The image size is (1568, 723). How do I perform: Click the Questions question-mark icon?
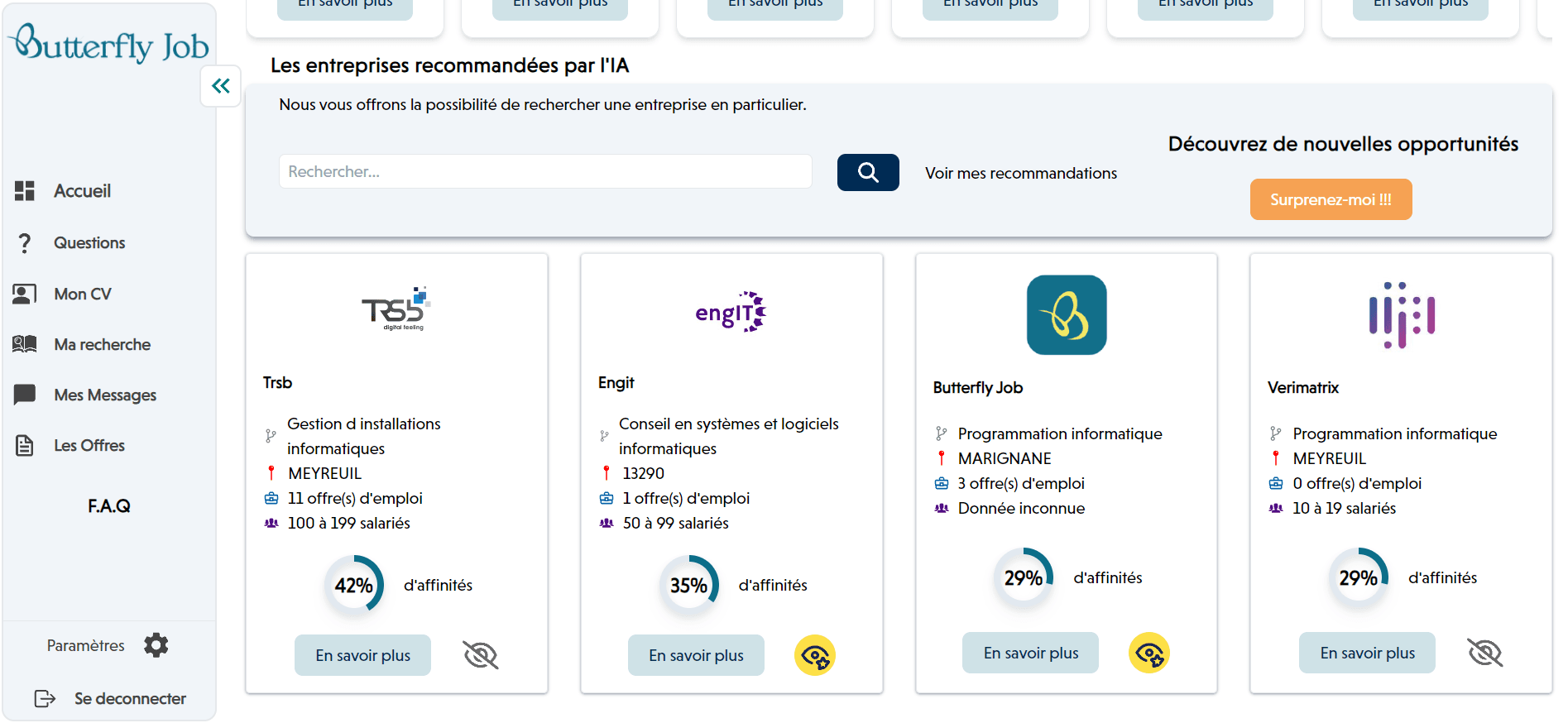pos(25,242)
